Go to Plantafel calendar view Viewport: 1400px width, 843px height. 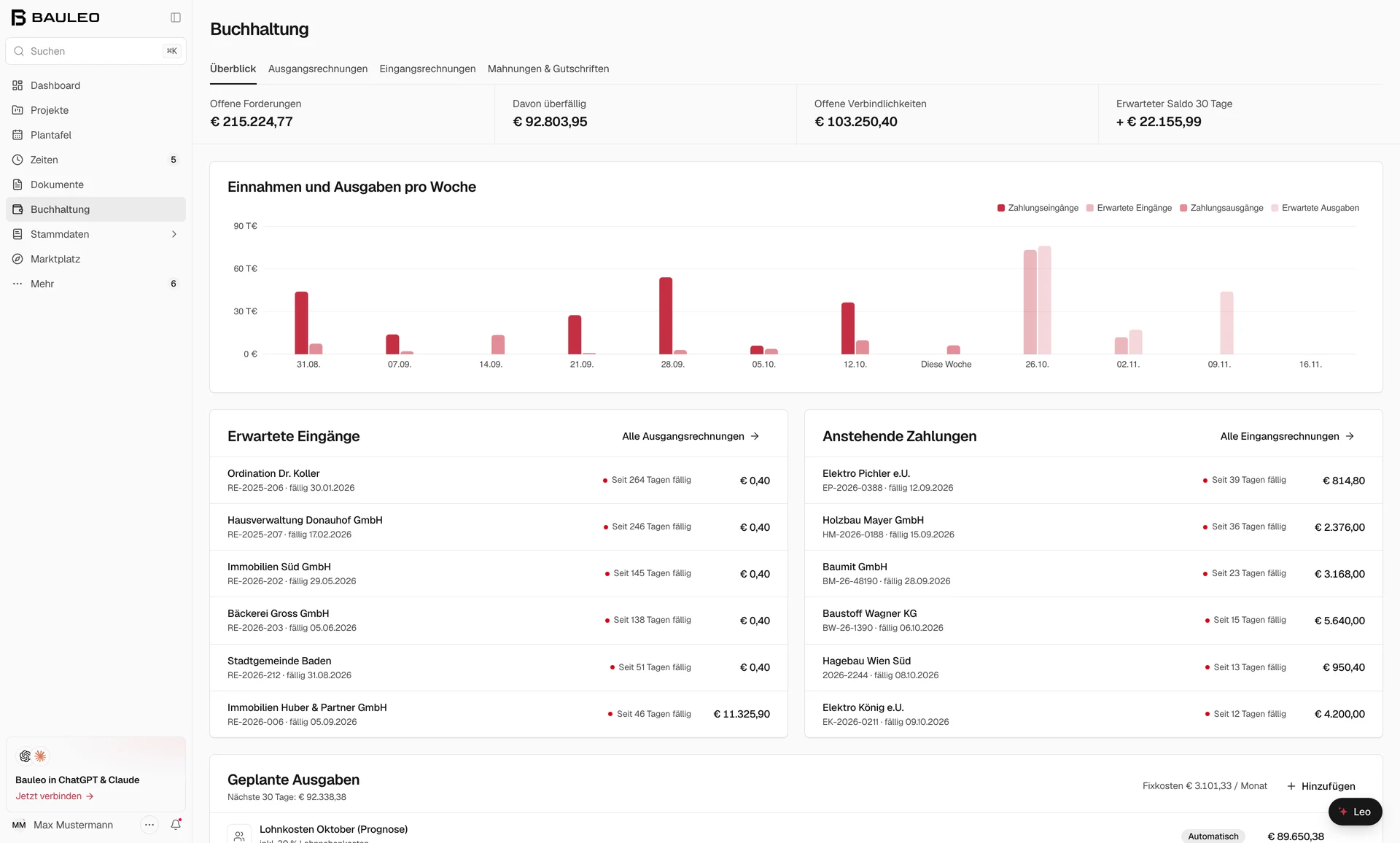(x=96, y=135)
